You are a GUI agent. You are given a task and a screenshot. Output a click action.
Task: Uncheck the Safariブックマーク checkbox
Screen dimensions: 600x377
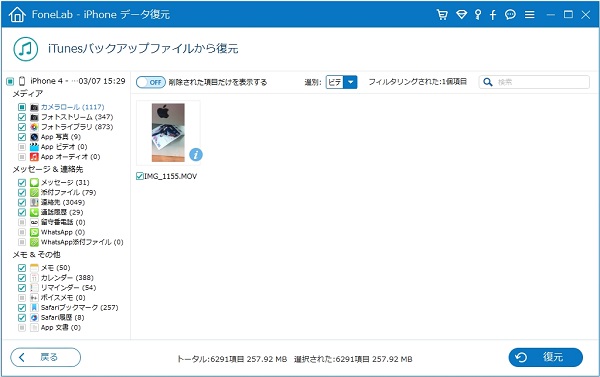[x=22, y=308]
